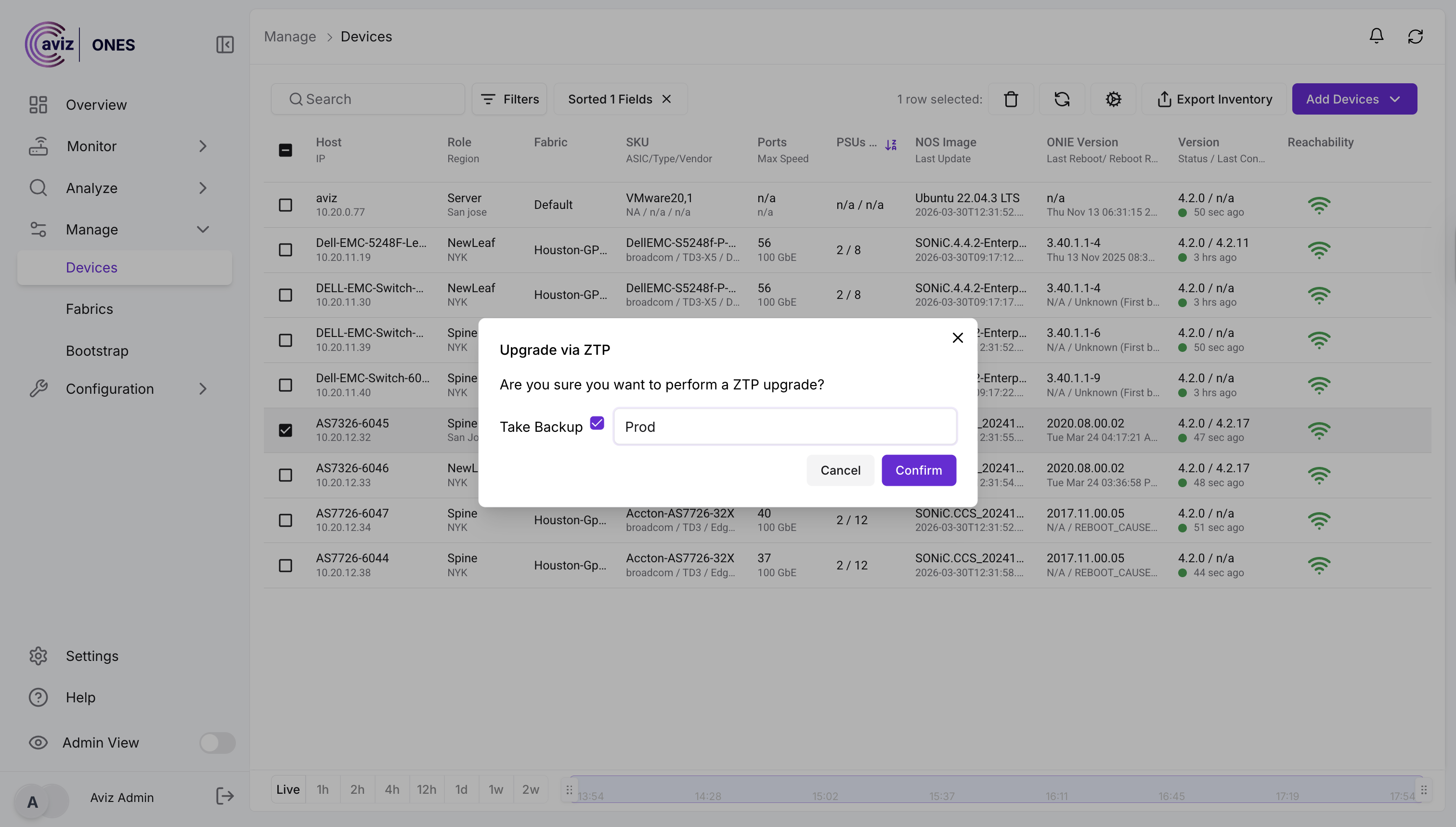The image size is (1456, 827).
Task: Collapse the sidebar panel icon
Action: coord(225,44)
